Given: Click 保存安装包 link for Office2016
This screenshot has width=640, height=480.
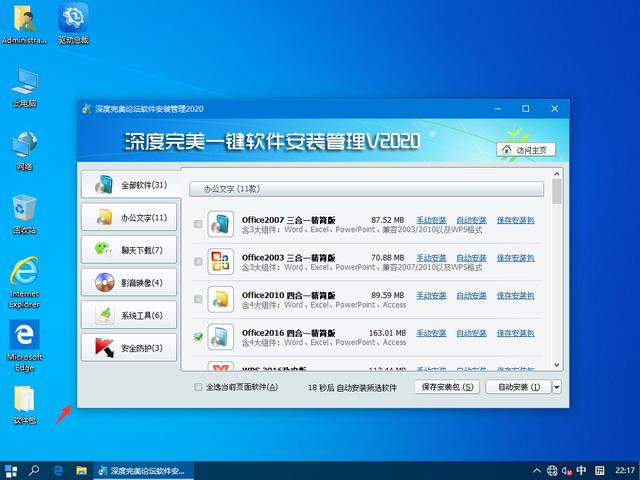Looking at the screenshot, I should point(516,333).
